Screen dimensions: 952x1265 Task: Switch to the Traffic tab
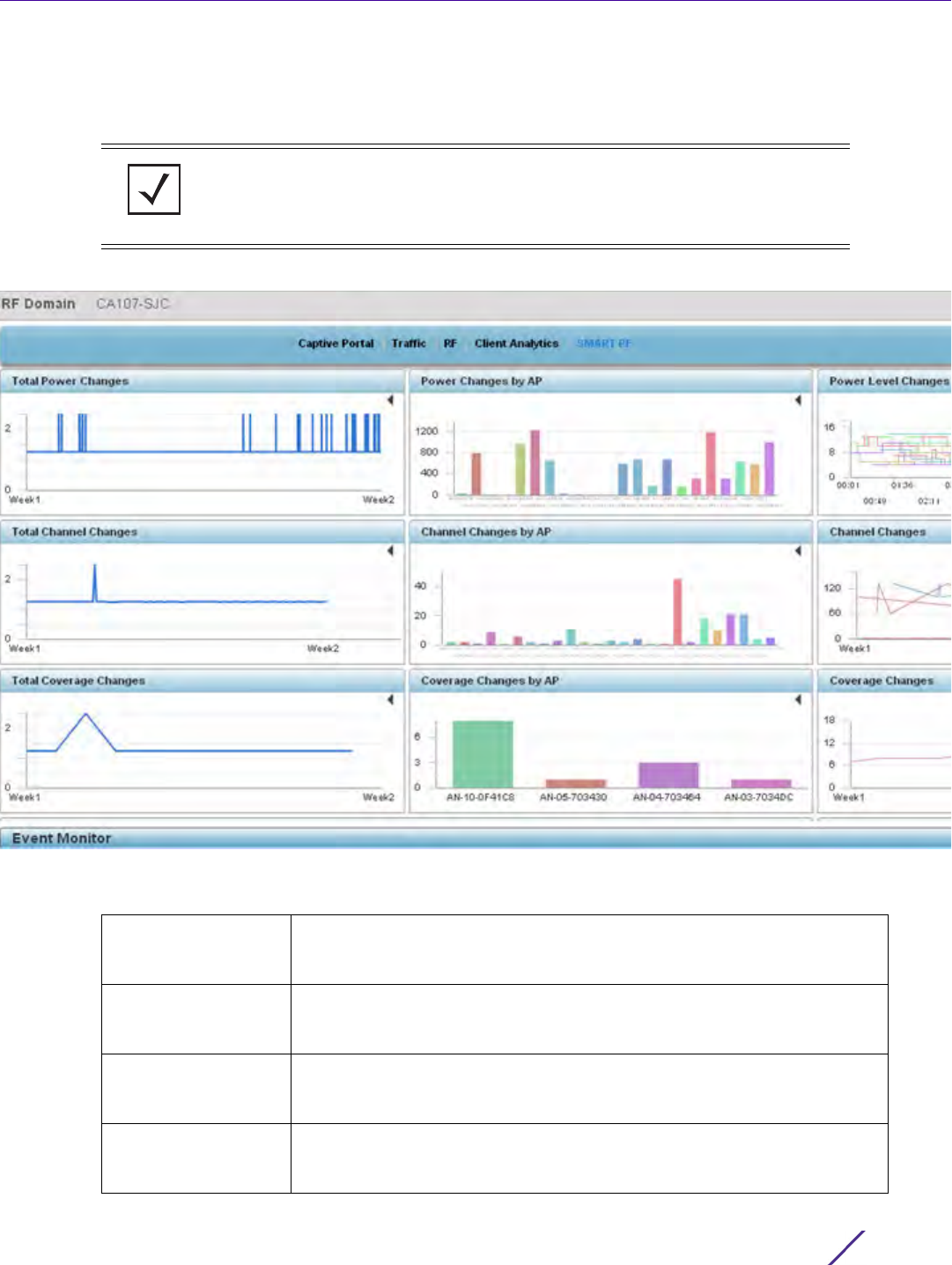click(x=409, y=344)
